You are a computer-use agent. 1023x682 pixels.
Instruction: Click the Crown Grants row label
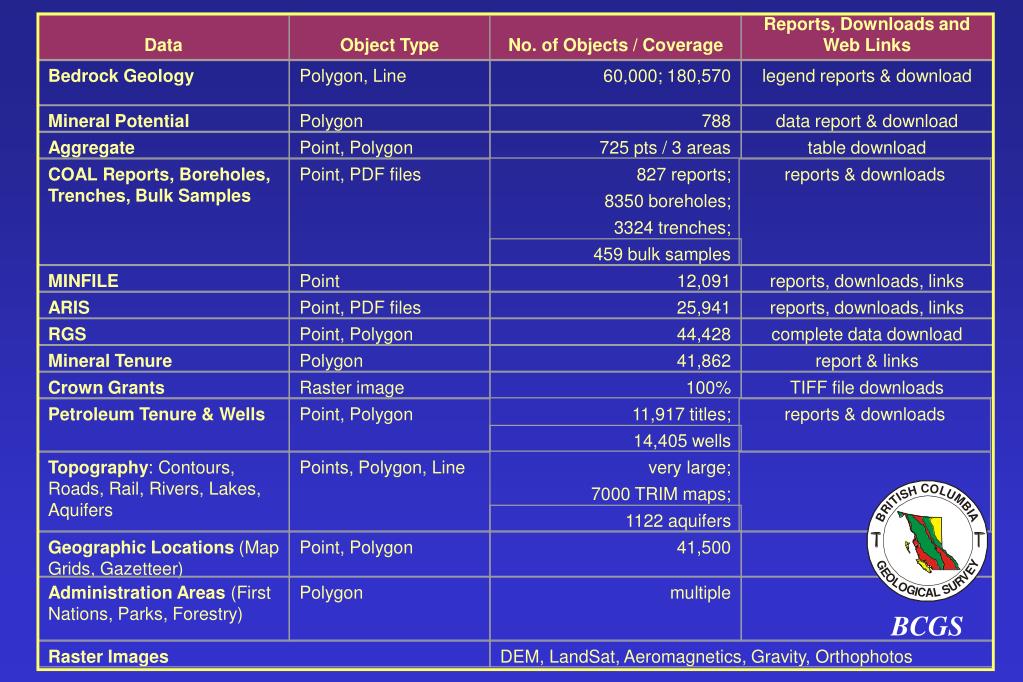click(106, 388)
